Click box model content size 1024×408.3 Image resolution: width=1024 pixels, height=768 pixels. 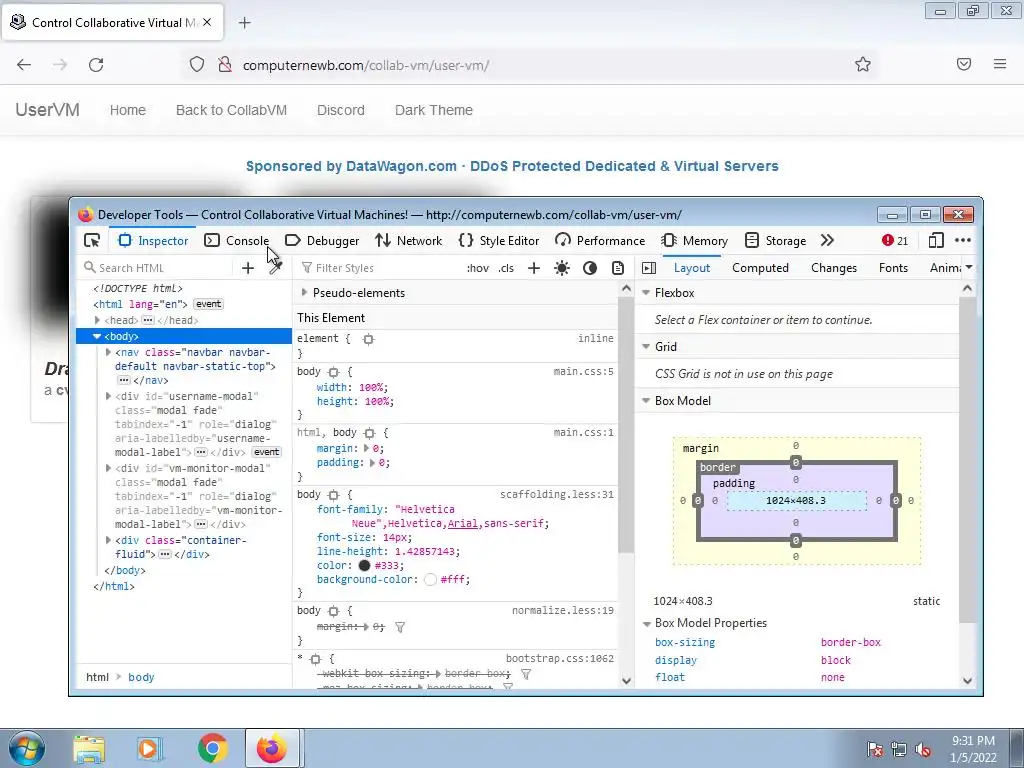point(796,501)
